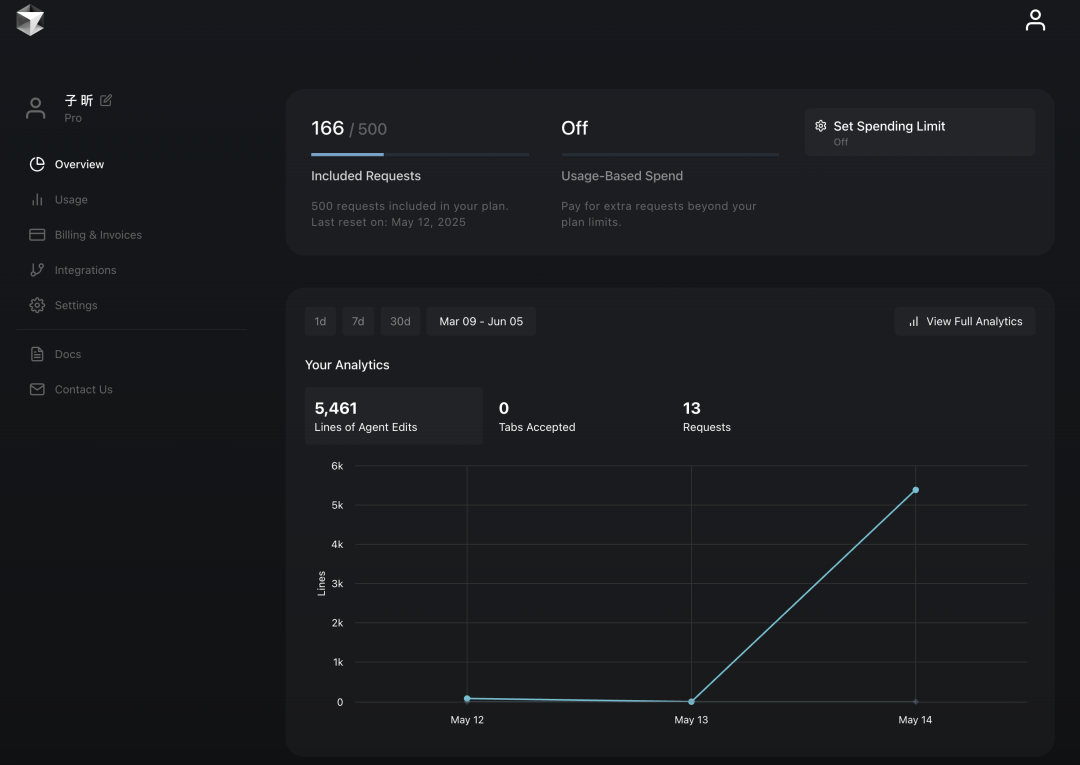The image size is (1080, 765).
Task: Click the Settings gear icon in sidebar
Action: tap(37, 305)
